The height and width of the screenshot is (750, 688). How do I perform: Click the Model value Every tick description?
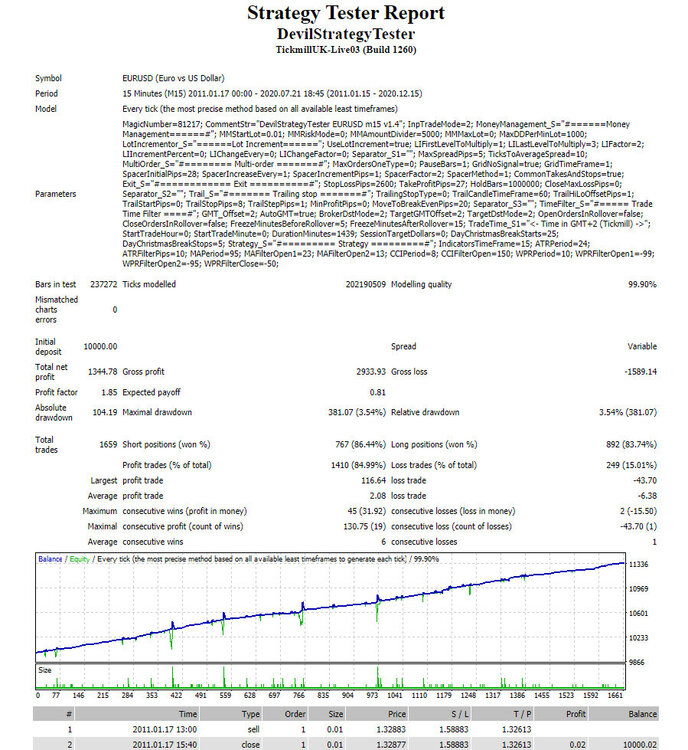(x=260, y=109)
